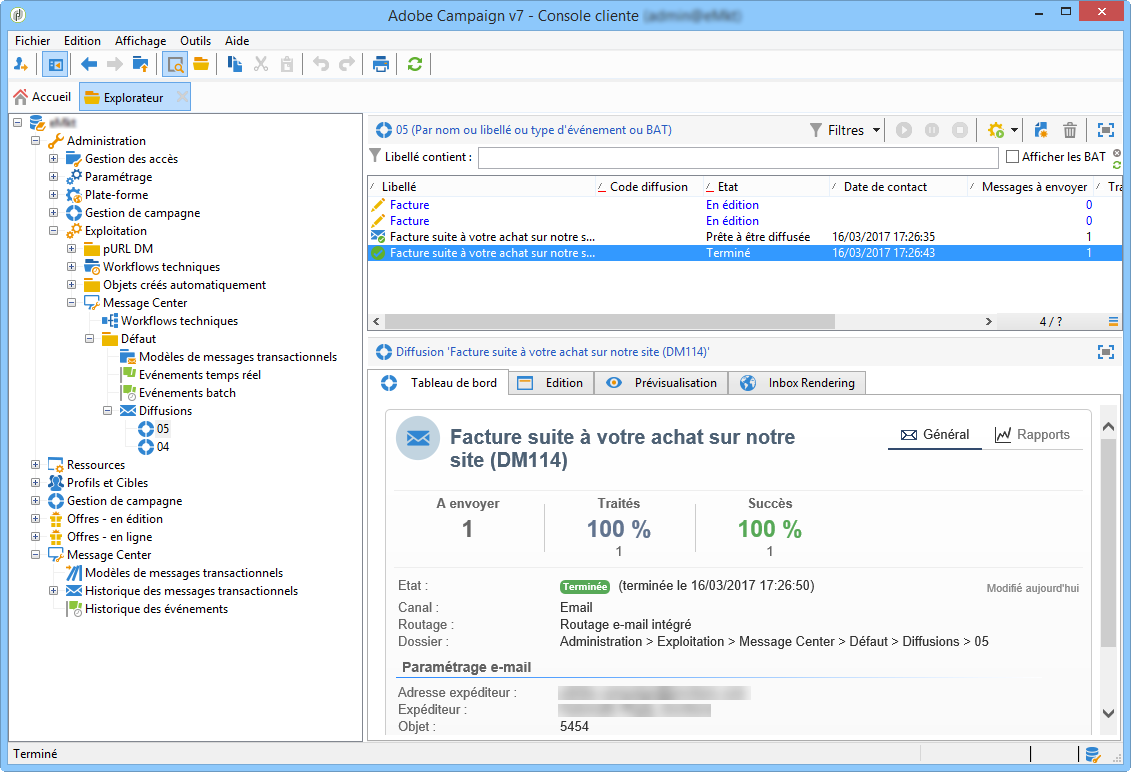Open the Filtres dropdown
This screenshot has width=1141, height=780.
[x=845, y=130]
